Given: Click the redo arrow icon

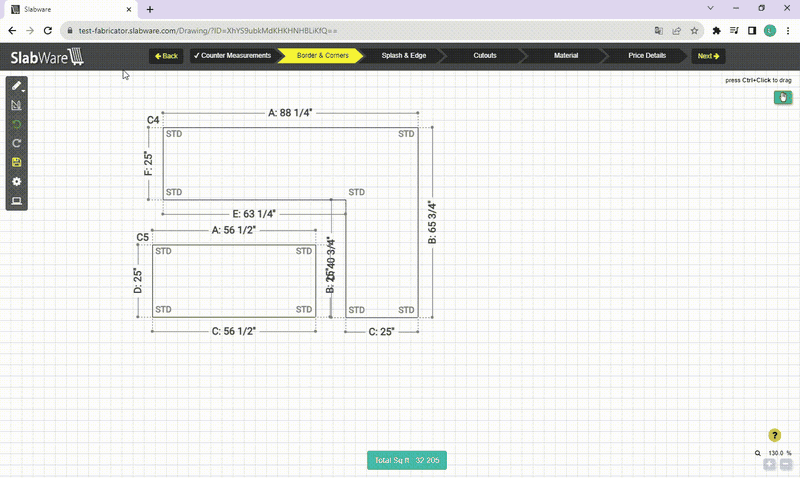Looking at the screenshot, I should (x=16, y=143).
